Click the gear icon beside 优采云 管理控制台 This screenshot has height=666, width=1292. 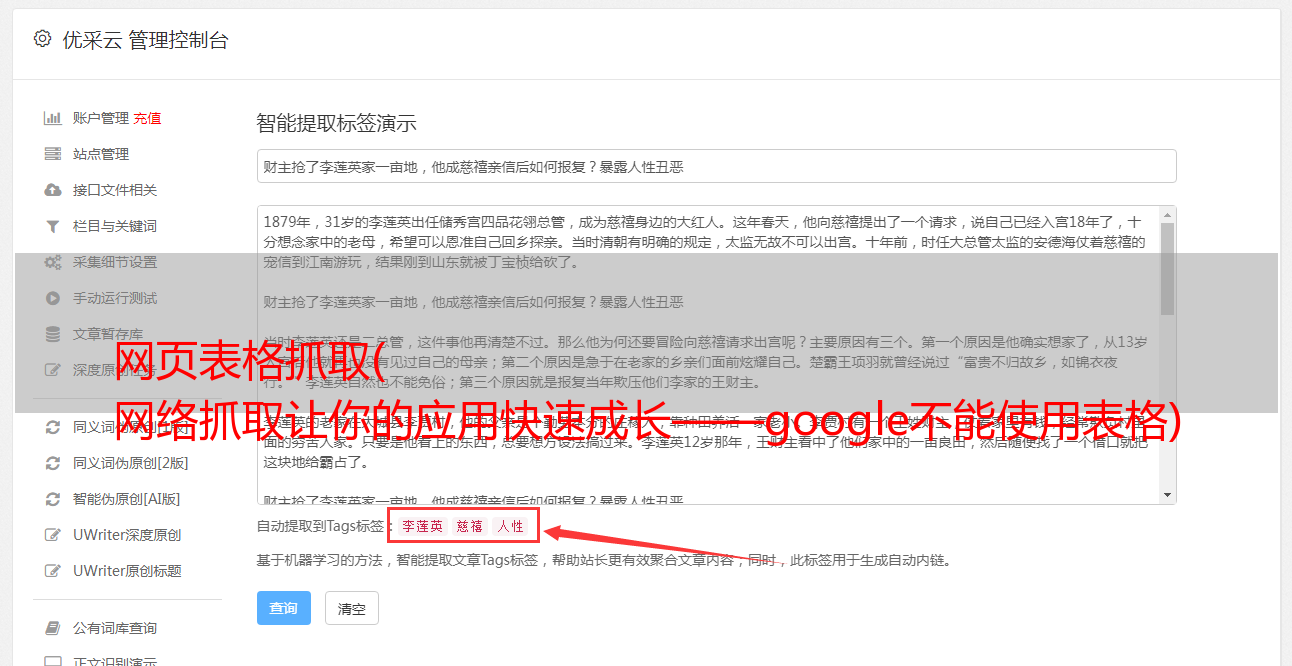click(x=42, y=39)
